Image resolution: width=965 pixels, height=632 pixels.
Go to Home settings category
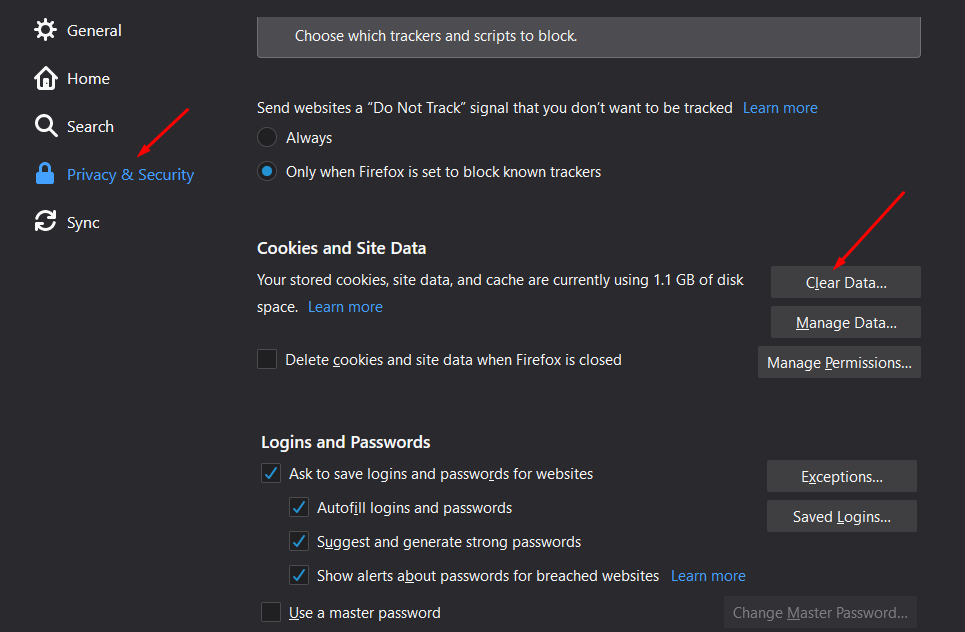point(89,79)
